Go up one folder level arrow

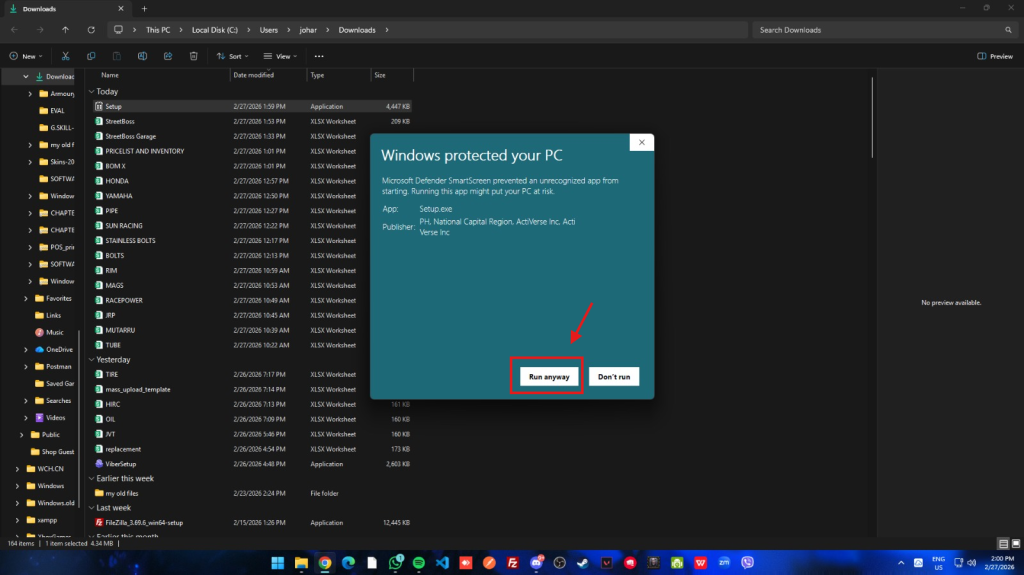[x=66, y=30]
